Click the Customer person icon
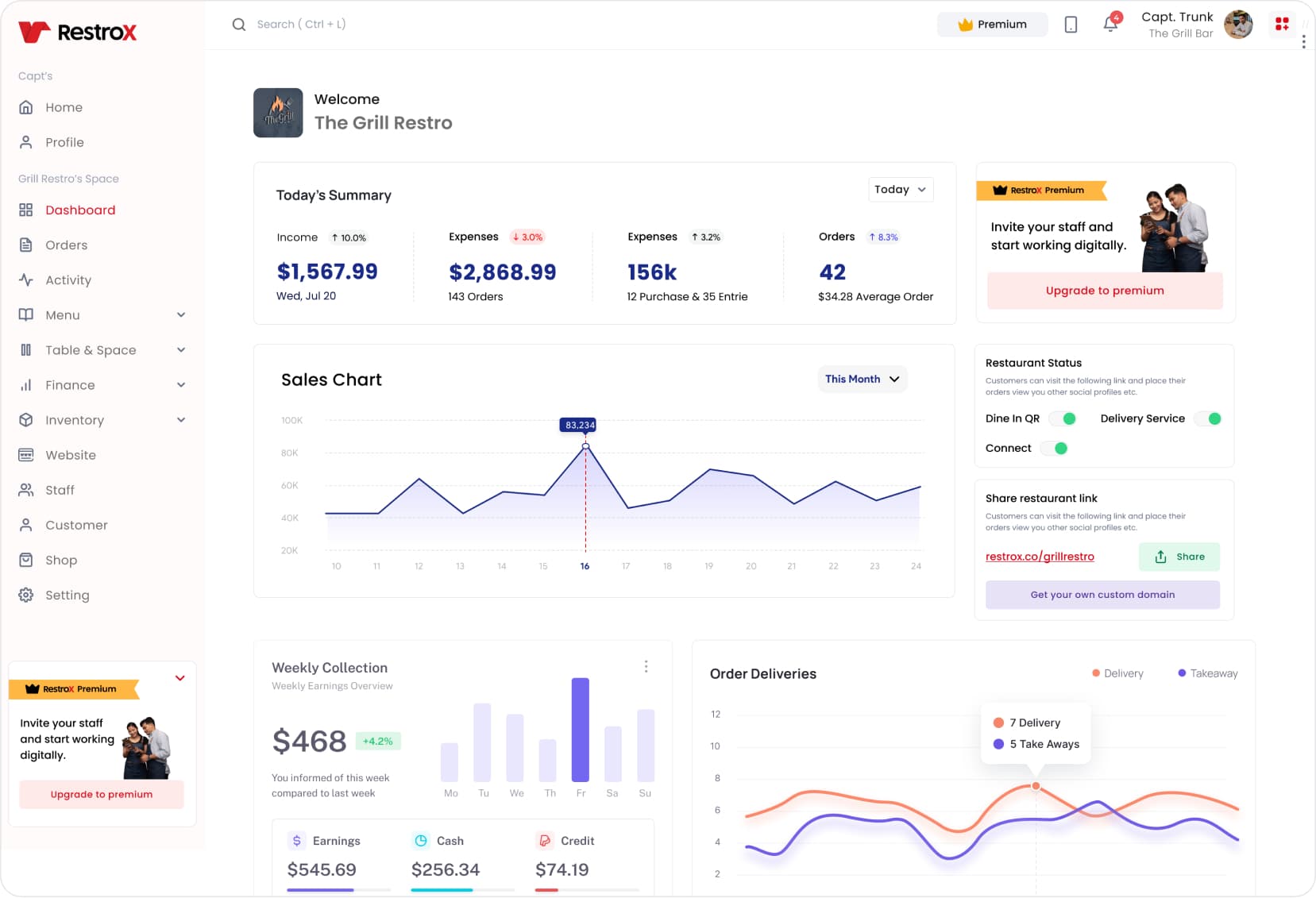 tap(26, 525)
